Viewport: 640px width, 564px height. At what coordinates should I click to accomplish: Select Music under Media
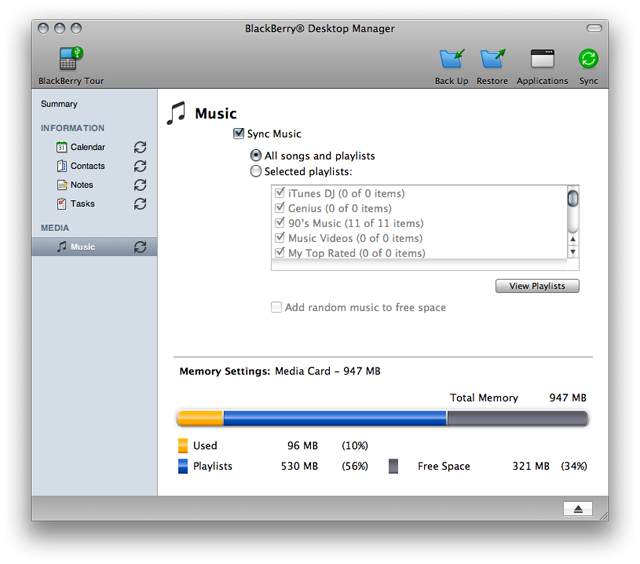pyautogui.click(x=94, y=247)
